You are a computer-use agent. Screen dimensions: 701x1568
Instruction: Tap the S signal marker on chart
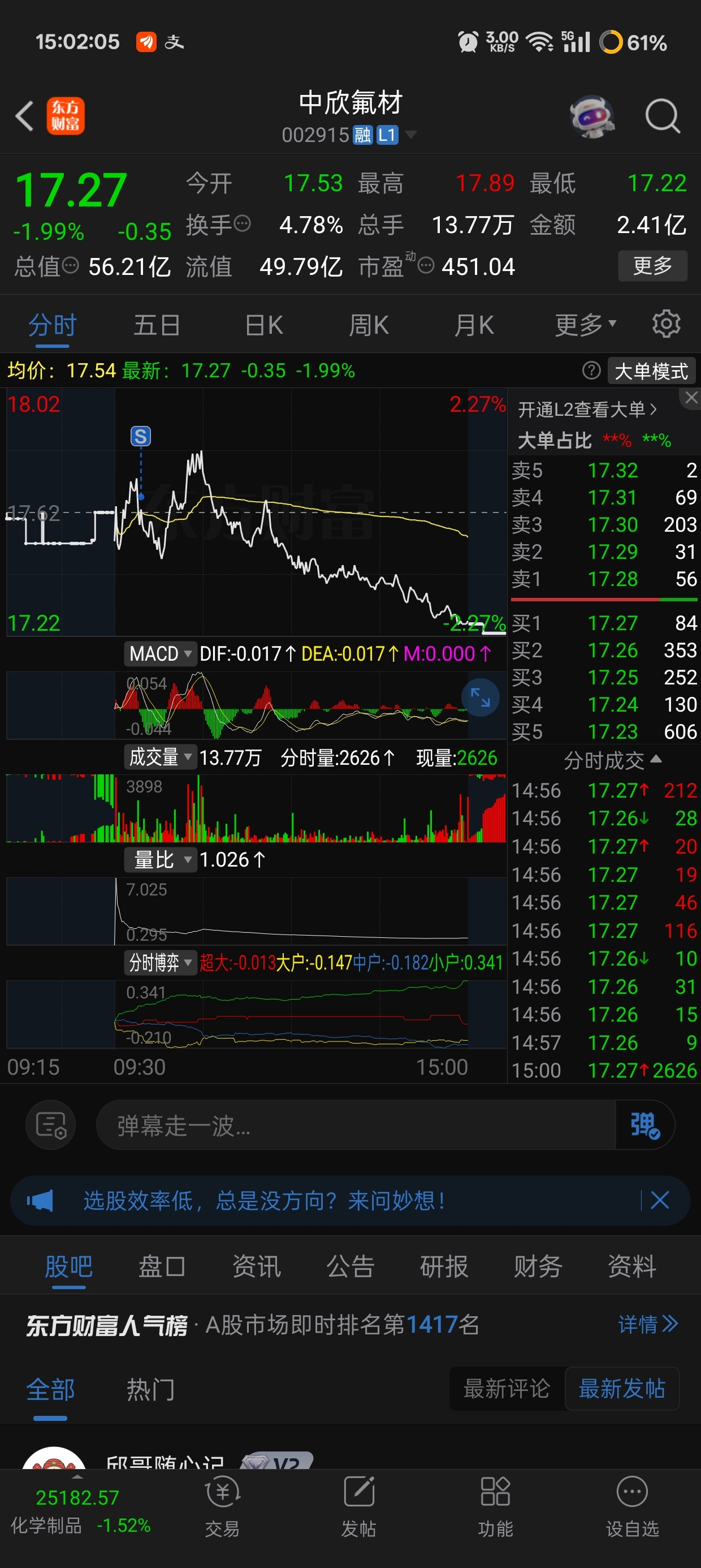click(141, 436)
